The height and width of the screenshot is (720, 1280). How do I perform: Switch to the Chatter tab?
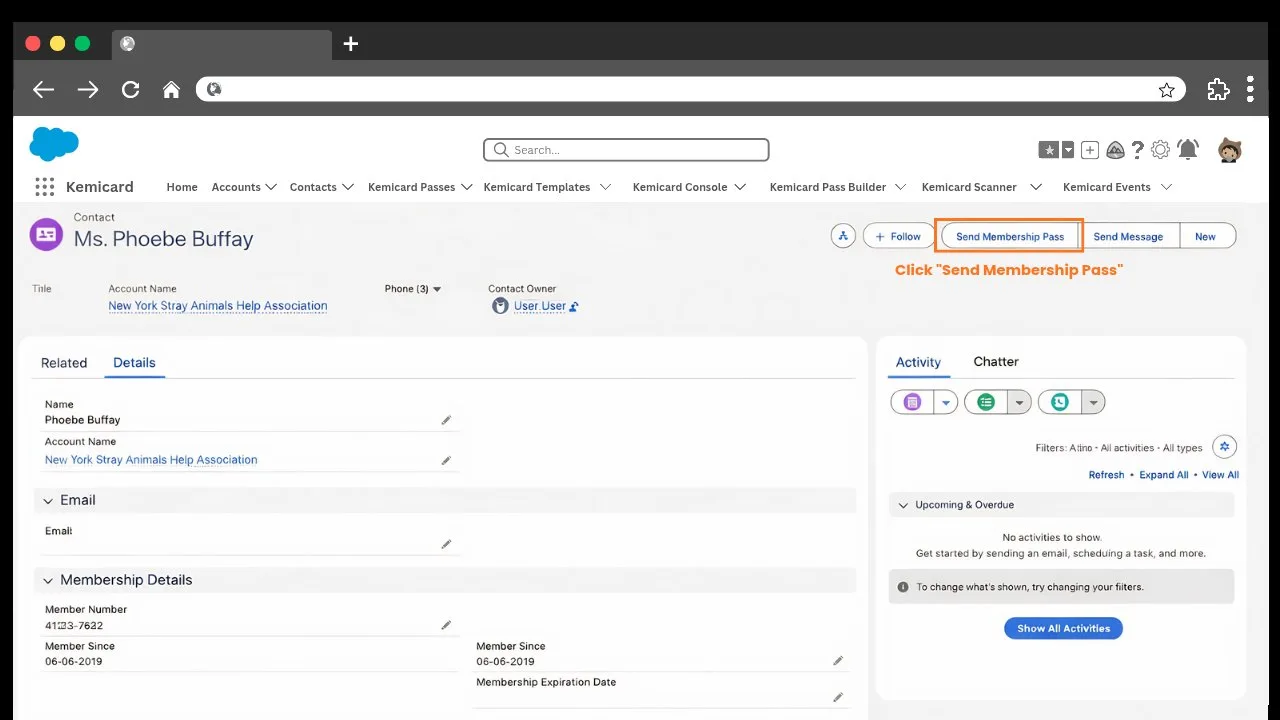(x=996, y=362)
